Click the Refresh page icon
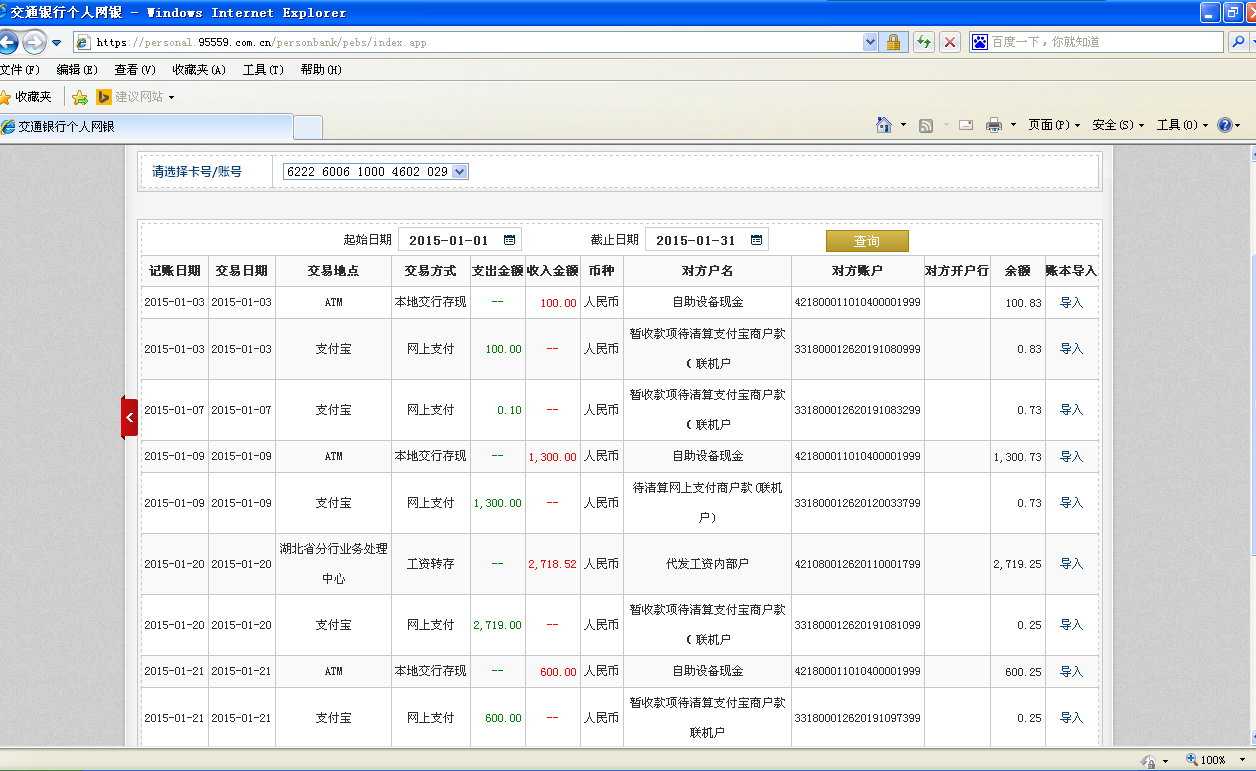 924,42
